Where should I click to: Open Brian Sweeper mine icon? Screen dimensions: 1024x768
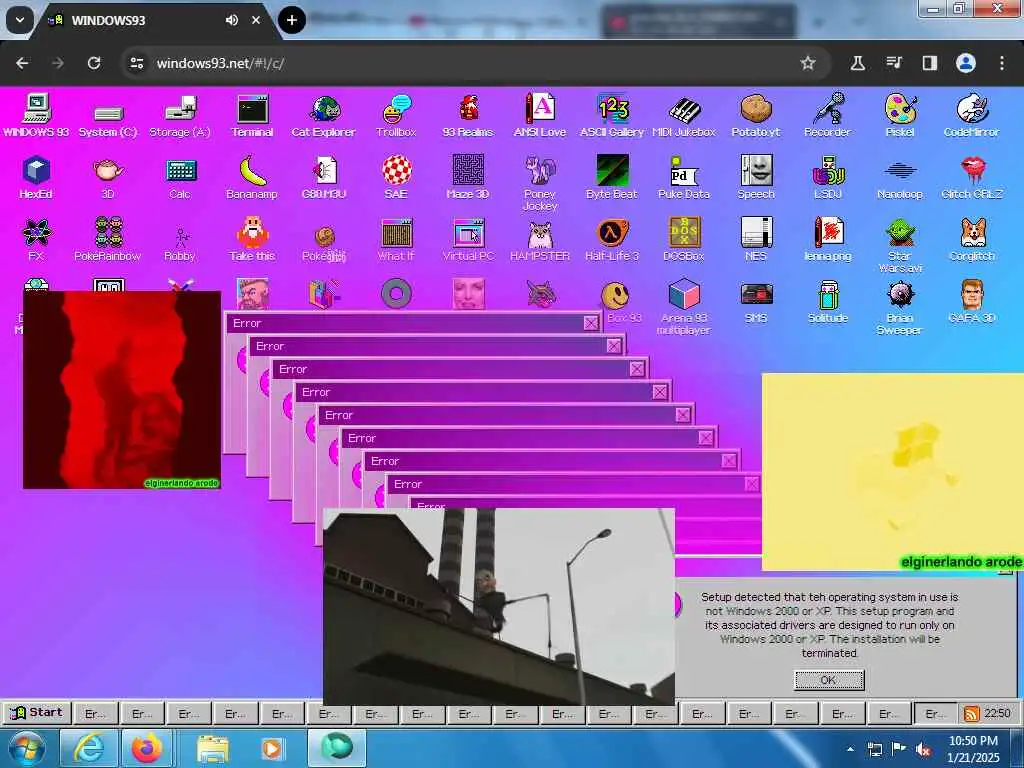900,307
